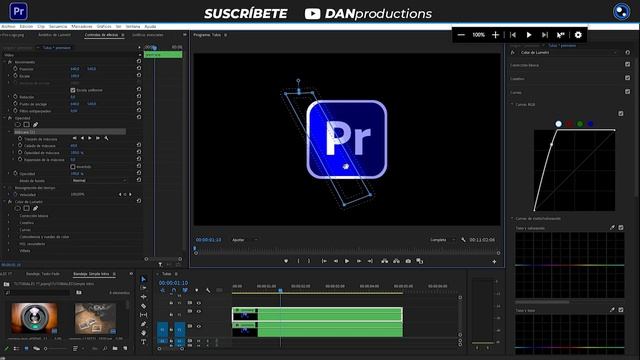Open Modo de fusión Normal dropdown

coord(99,180)
